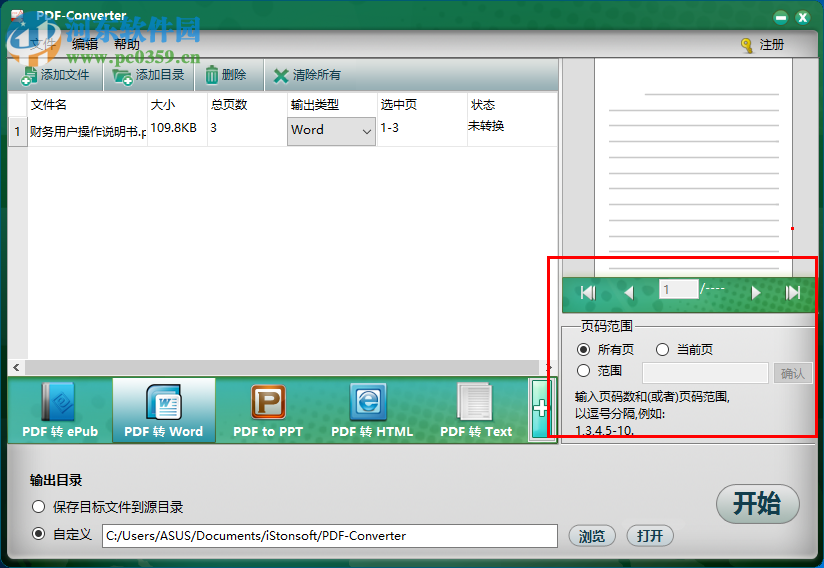Click the green plus icon beside conversion modes
Screen dimensions: 824x568
pyautogui.click(x=540, y=409)
